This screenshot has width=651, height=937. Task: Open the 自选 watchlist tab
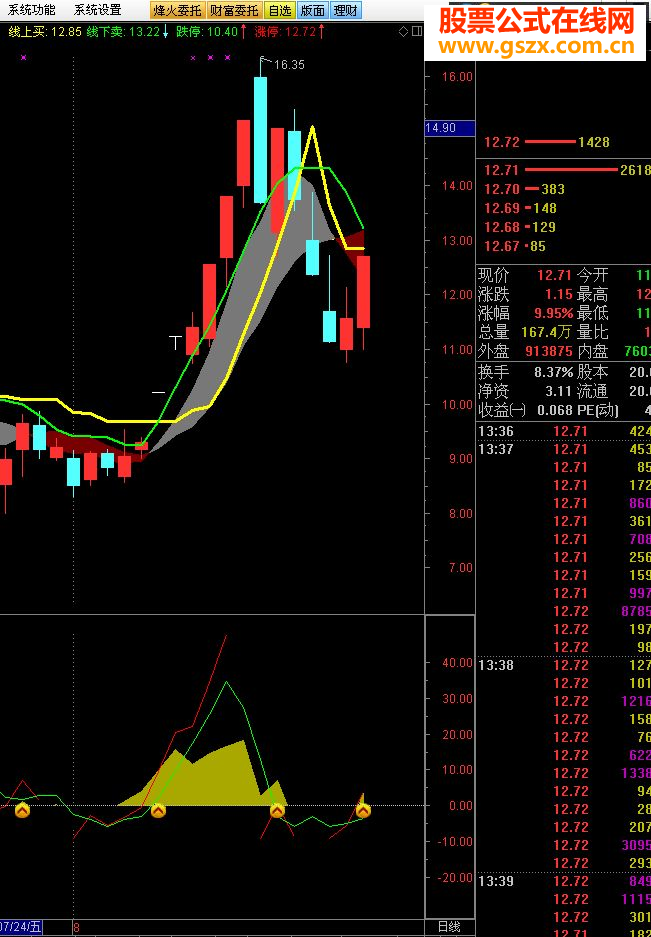click(280, 10)
